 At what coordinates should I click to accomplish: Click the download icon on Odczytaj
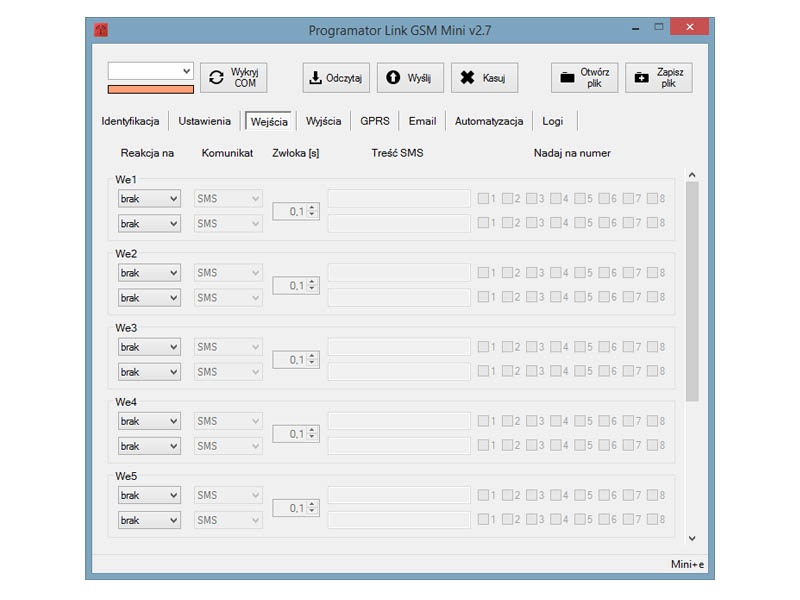315,78
